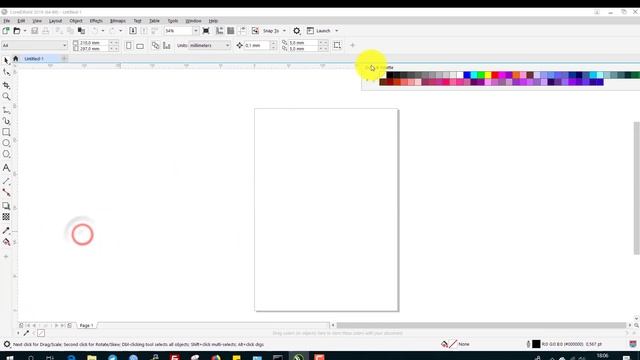Viewport: 640px width, 360px height.
Task: Expand the redo history dropdown arrow
Action: point(120,31)
